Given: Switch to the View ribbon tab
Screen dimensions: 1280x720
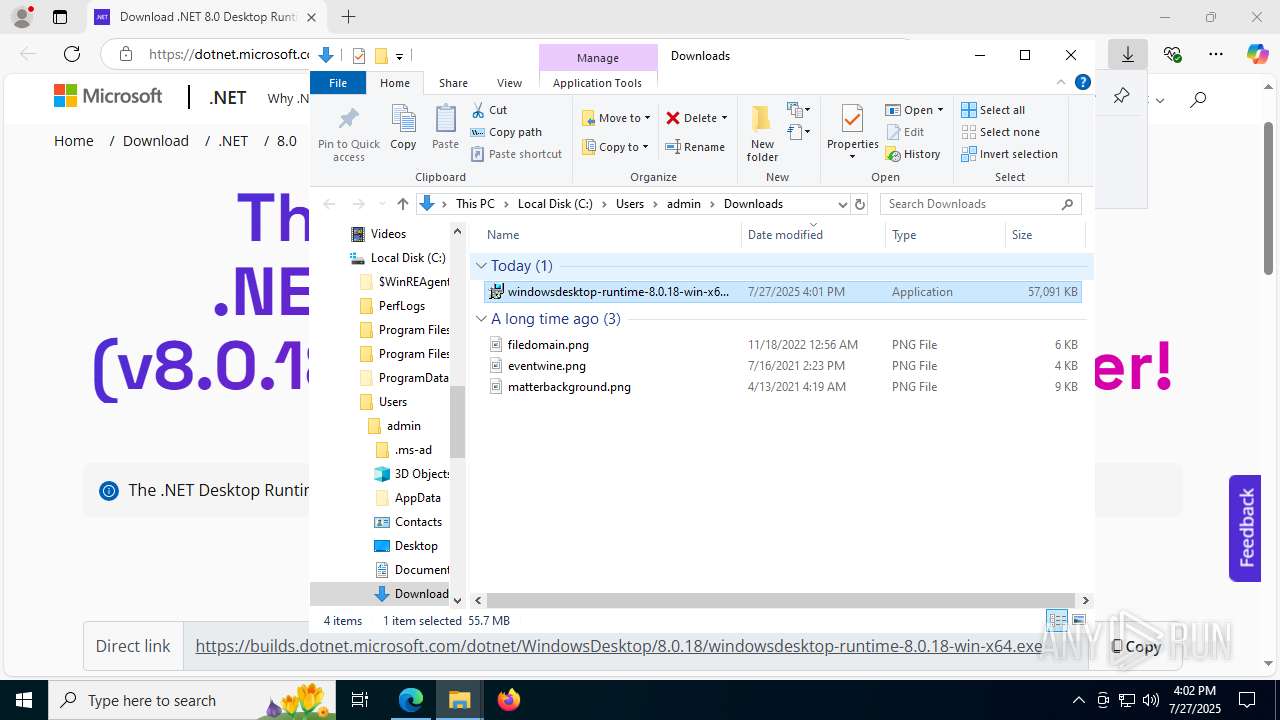Looking at the screenshot, I should [x=510, y=83].
